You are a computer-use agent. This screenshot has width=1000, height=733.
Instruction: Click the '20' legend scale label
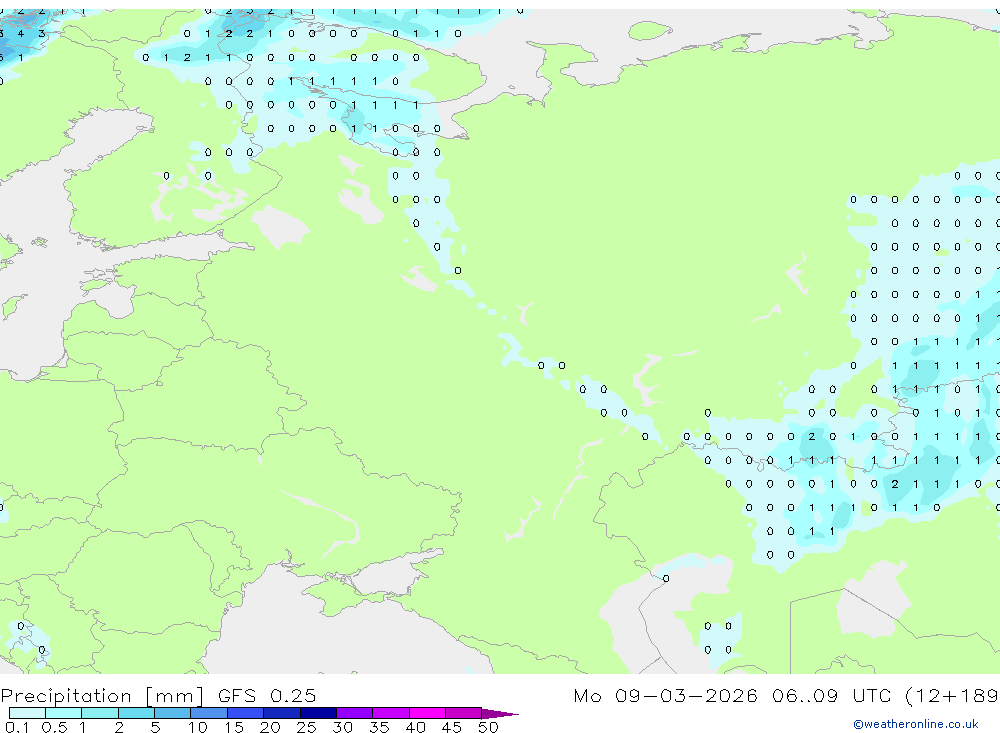[270, 727]
